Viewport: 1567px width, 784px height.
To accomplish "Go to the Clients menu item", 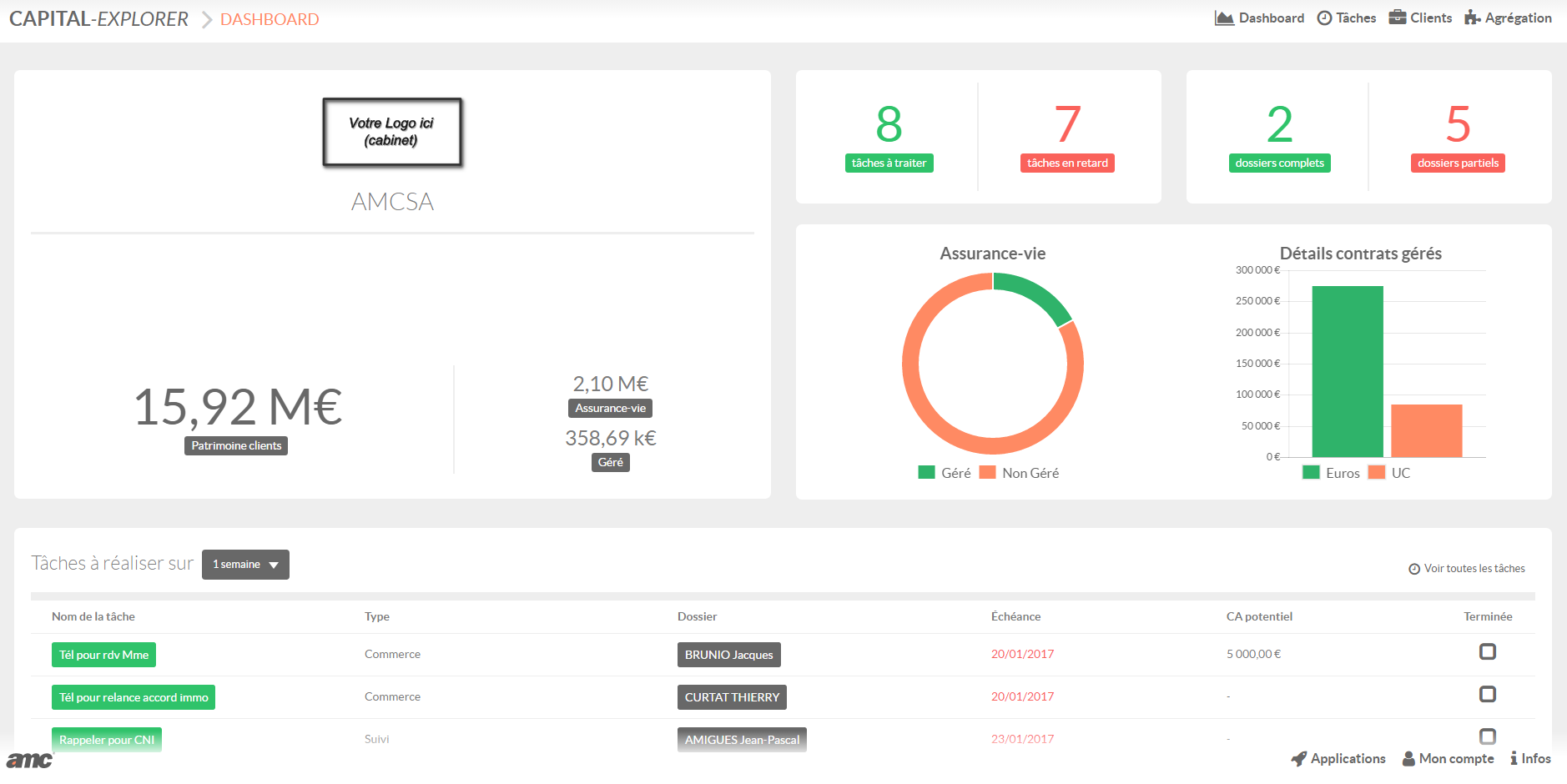I will click(x=1430, y=18).
